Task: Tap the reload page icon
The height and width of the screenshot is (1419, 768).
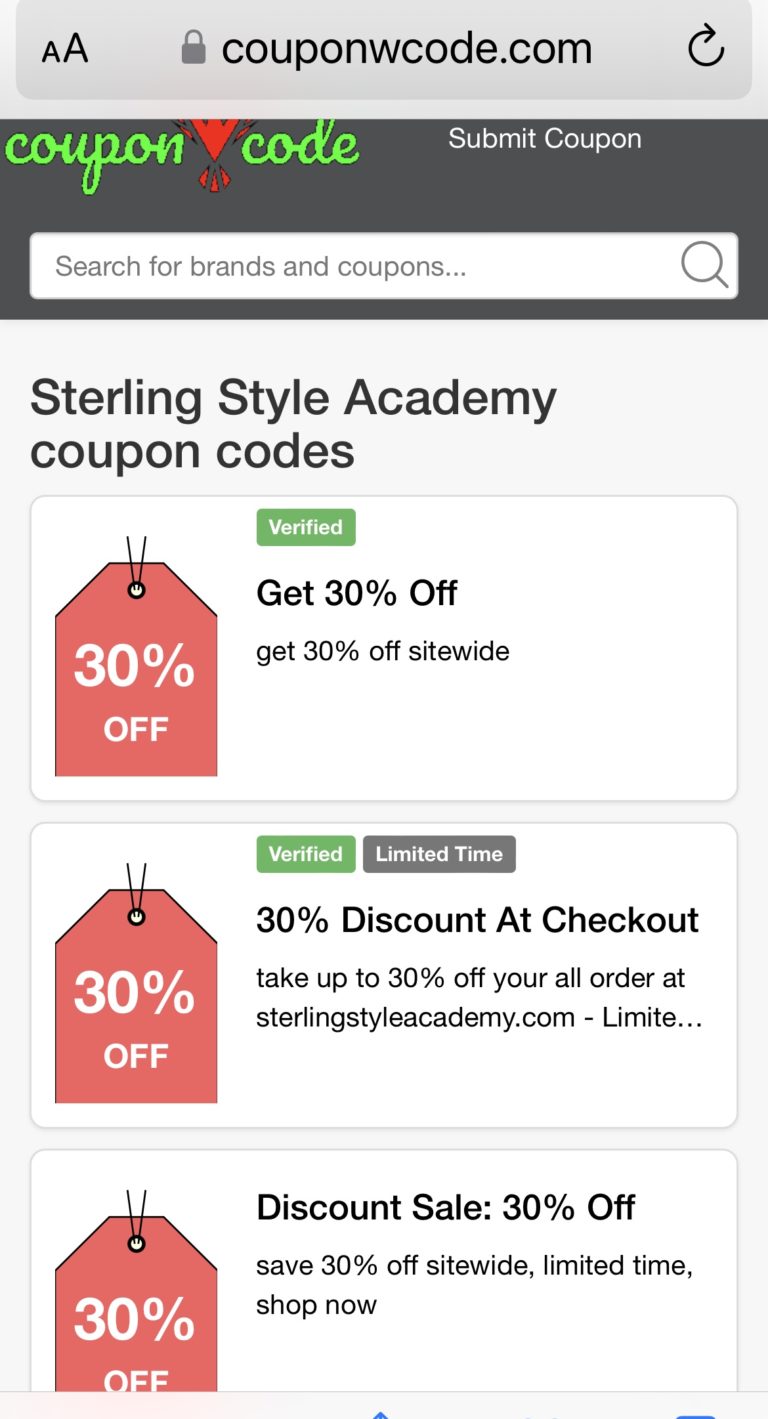Action: (706, 47)
